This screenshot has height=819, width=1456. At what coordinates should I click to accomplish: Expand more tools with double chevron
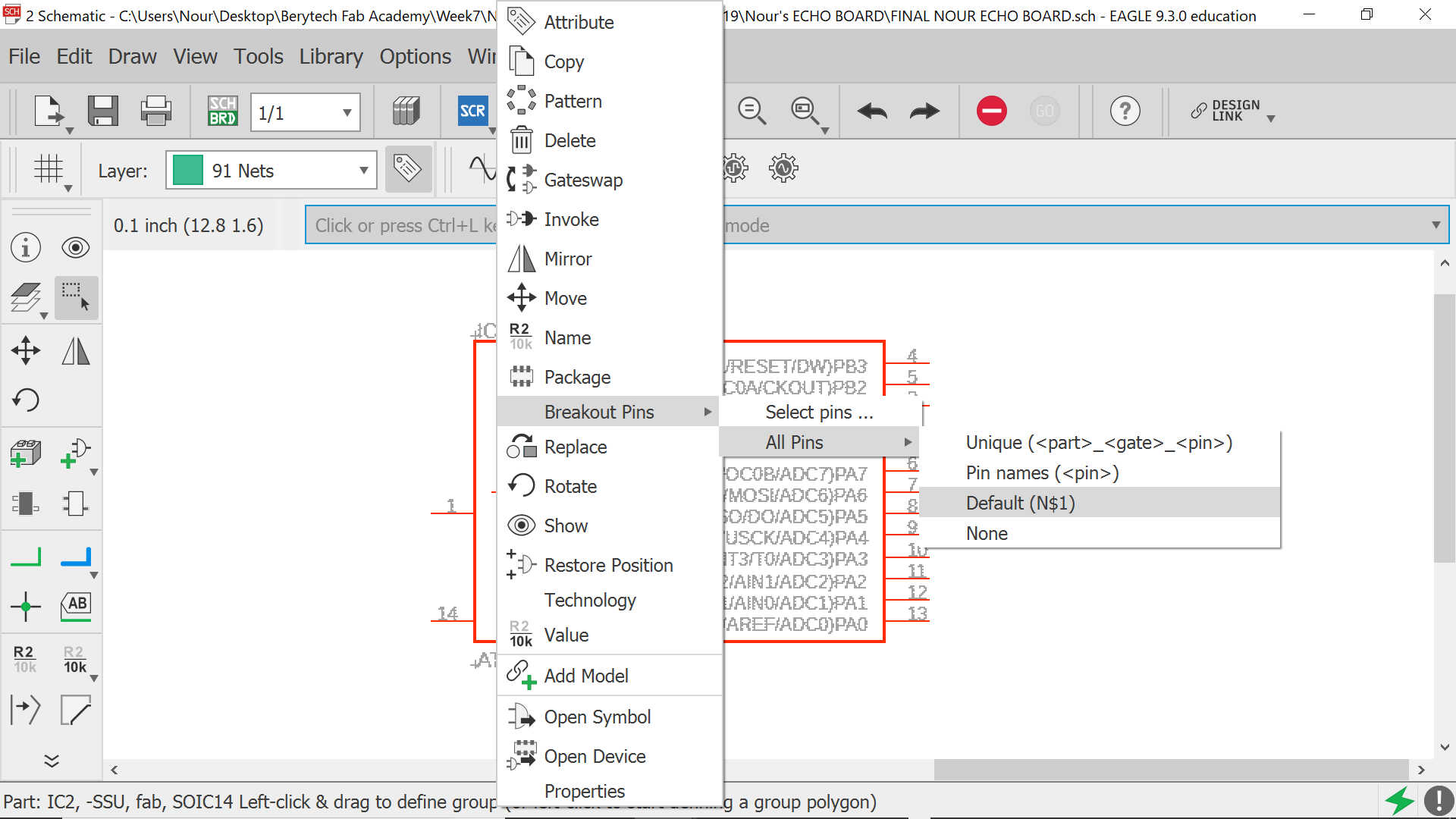coord(52,760)
